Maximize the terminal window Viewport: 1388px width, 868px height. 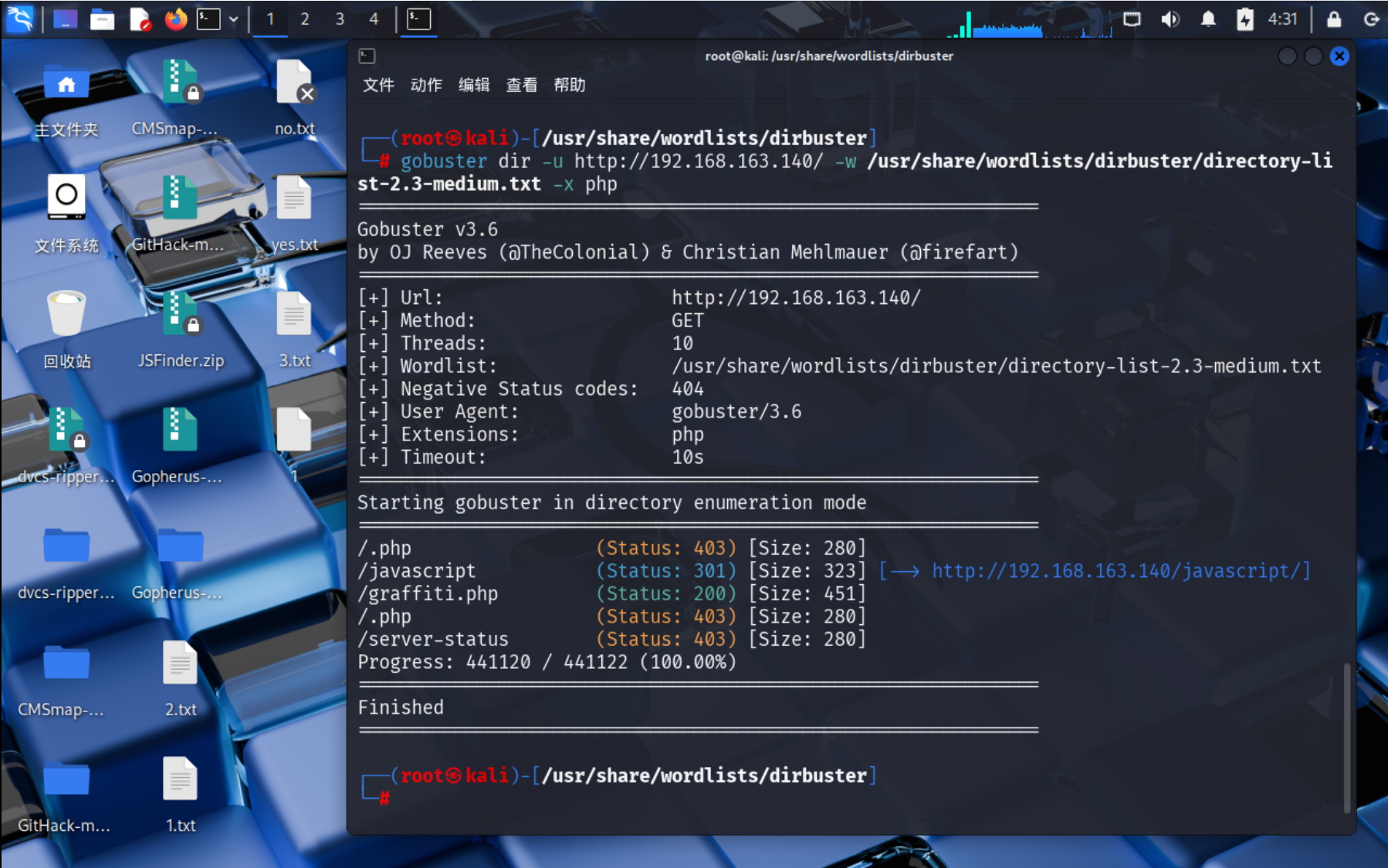tap(1313, 56)
